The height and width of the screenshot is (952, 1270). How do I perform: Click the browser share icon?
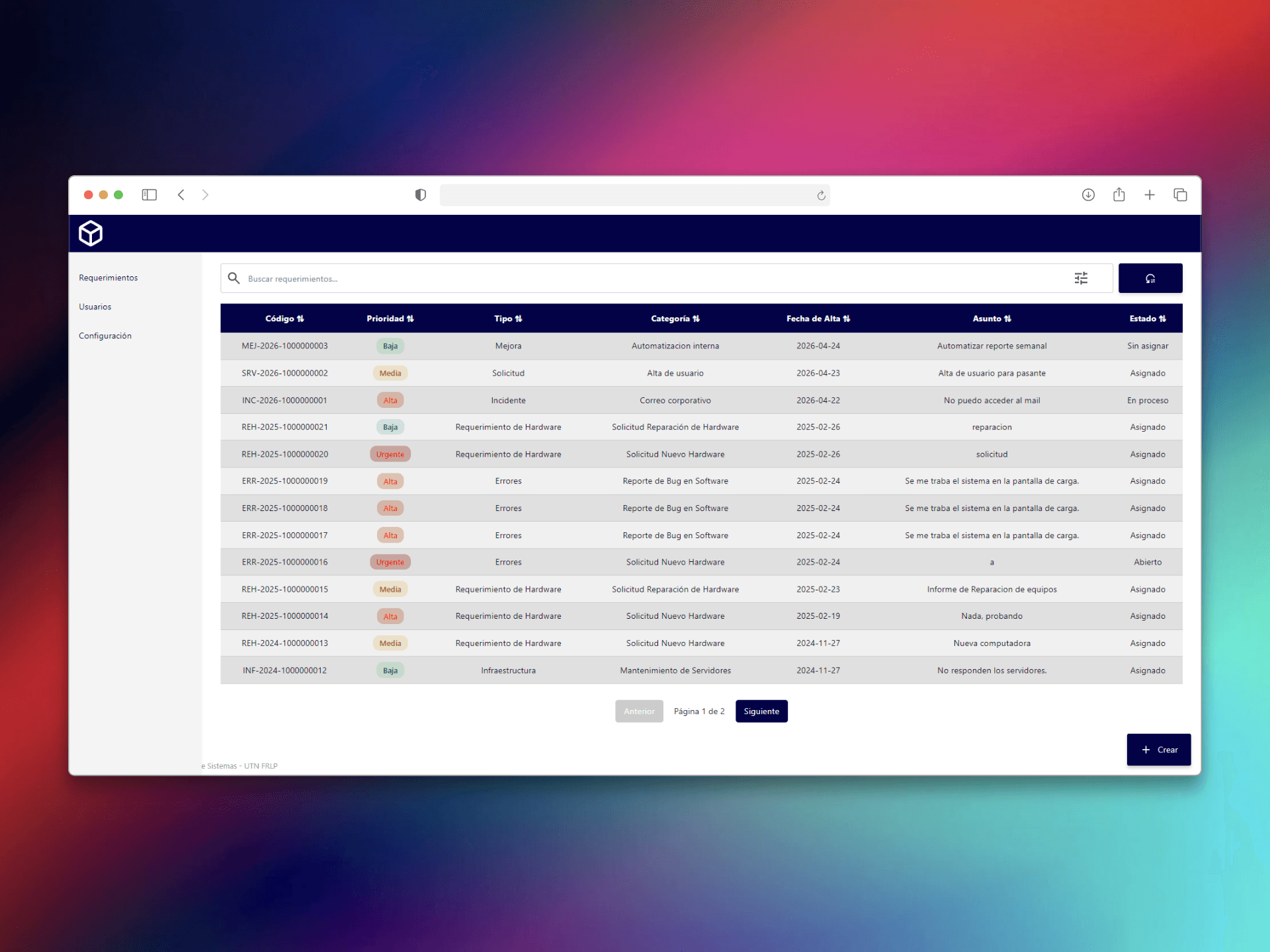(x=1119, y=194)
